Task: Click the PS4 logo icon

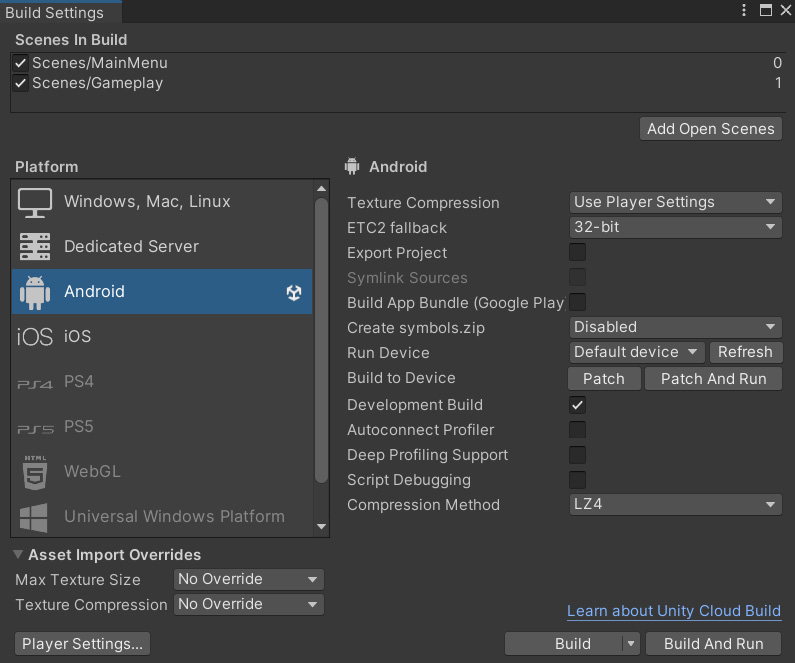Action: point(34,384)
